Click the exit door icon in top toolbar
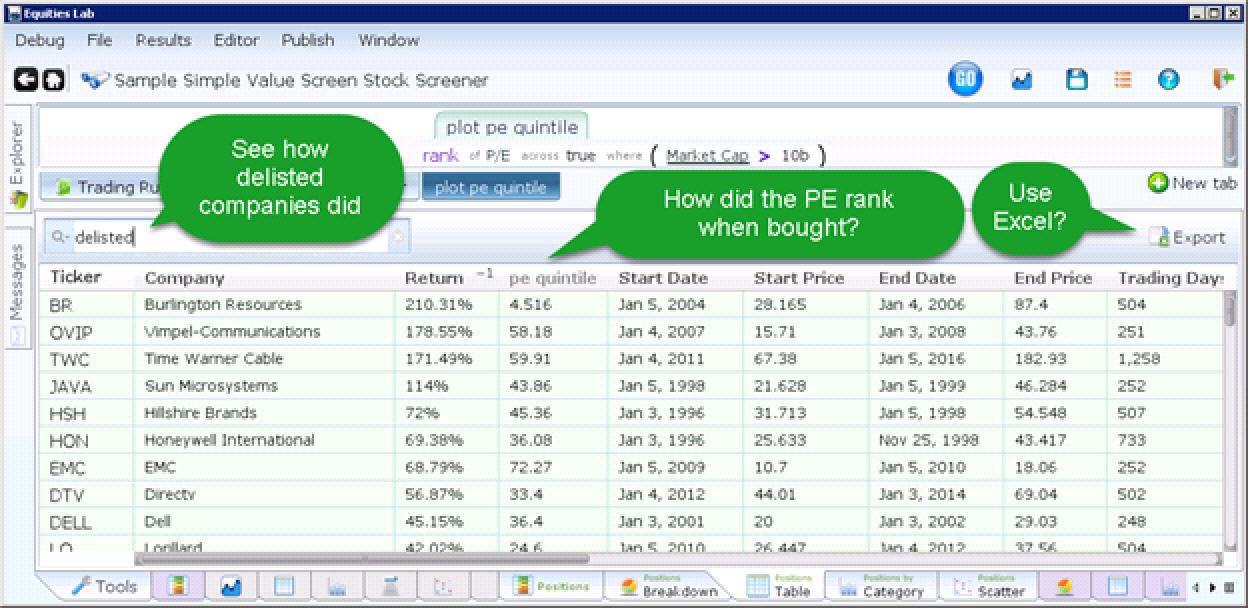Screen dimensions: 1248x608 pos(1222,80)
